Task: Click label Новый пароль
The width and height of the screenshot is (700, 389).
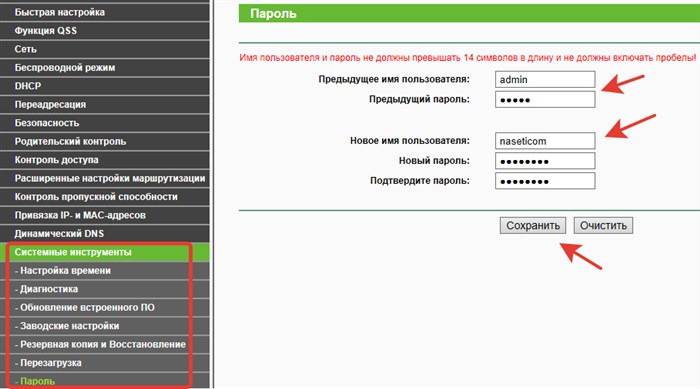Action: click(434, 161)
